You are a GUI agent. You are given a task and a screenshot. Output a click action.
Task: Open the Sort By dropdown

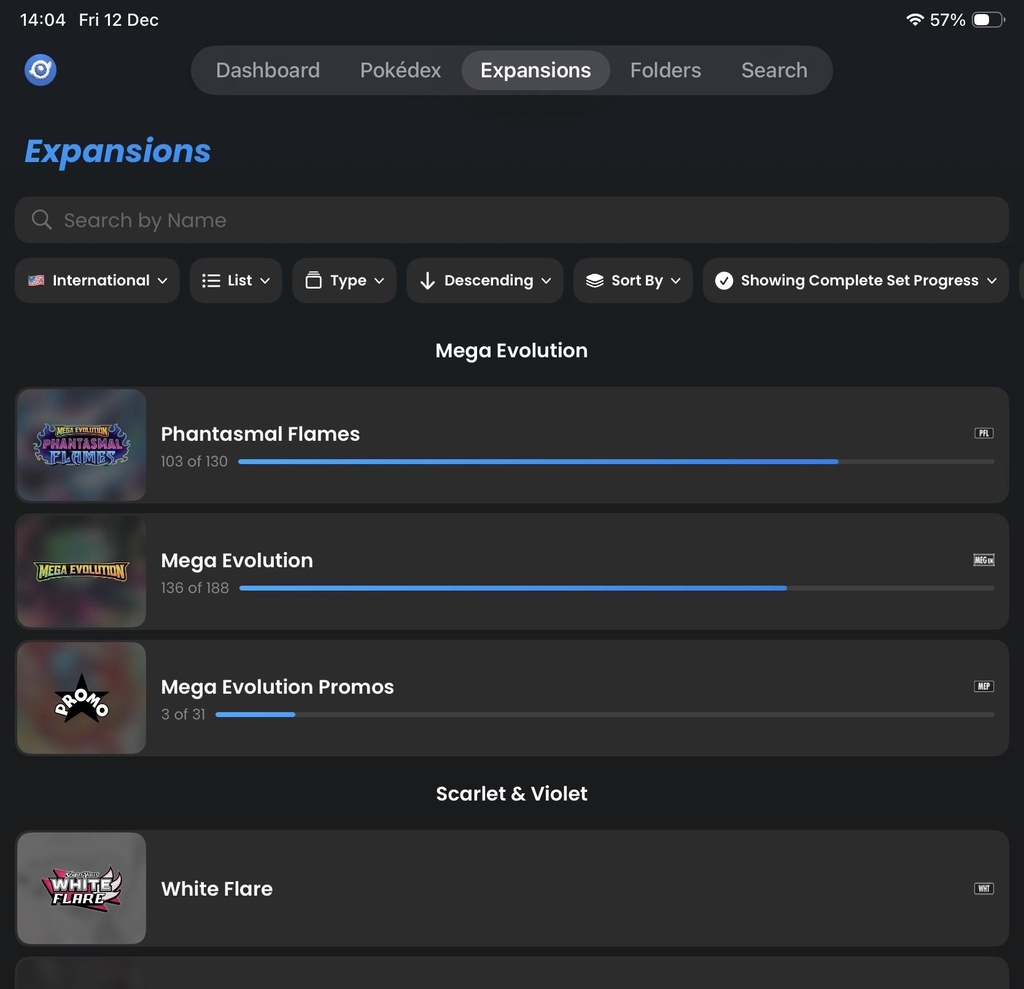pyautogui.click(x=633, y=281)
